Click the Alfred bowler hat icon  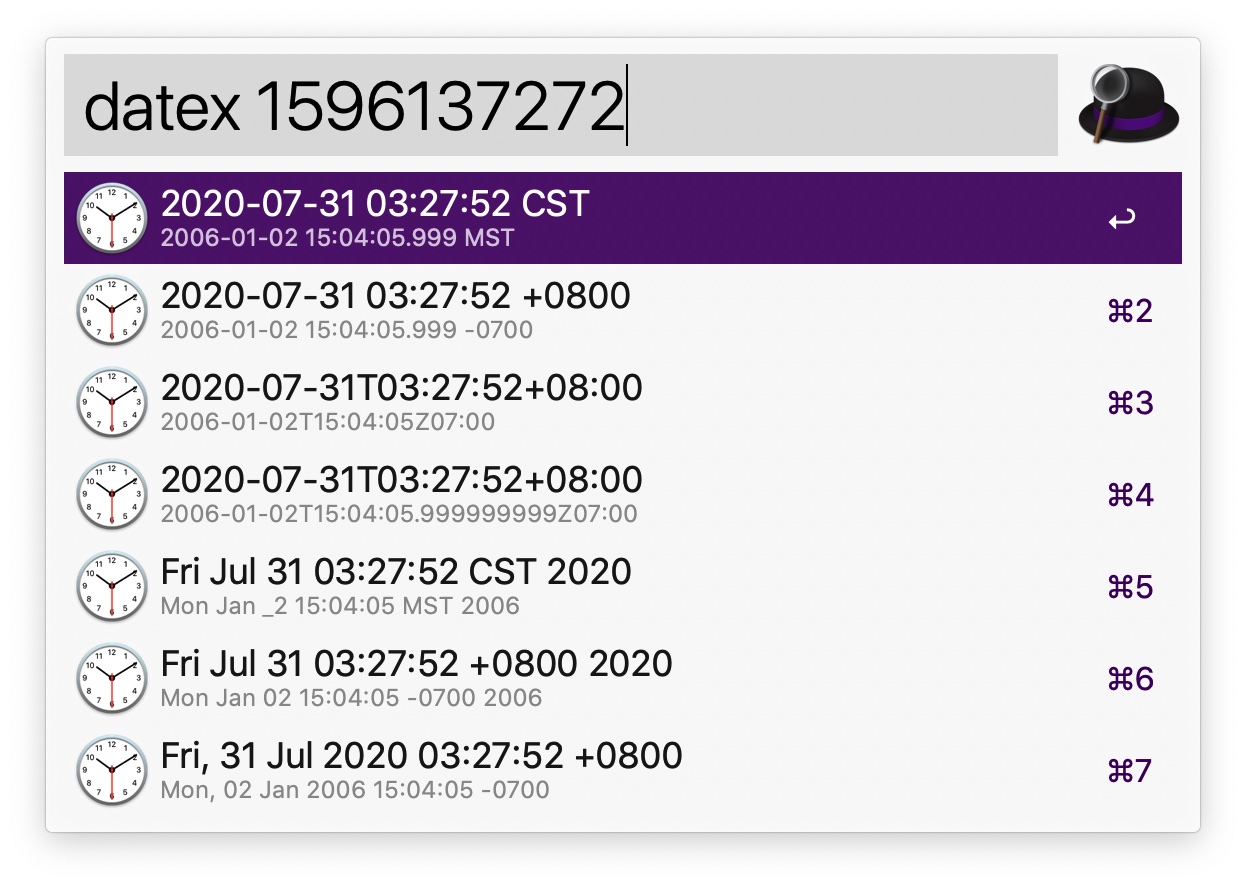click(1129, 105)
